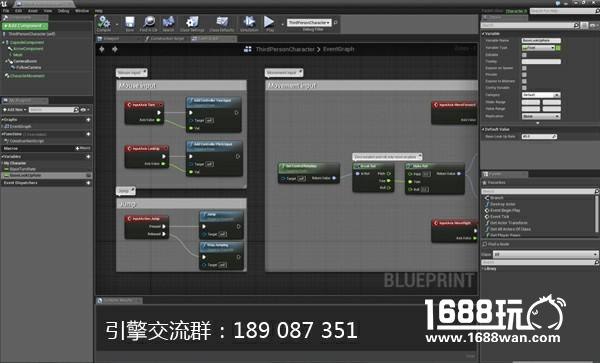600x363 pixels.
Task: Switch to the Construction Script tab
Action: (x=167, y=39)
